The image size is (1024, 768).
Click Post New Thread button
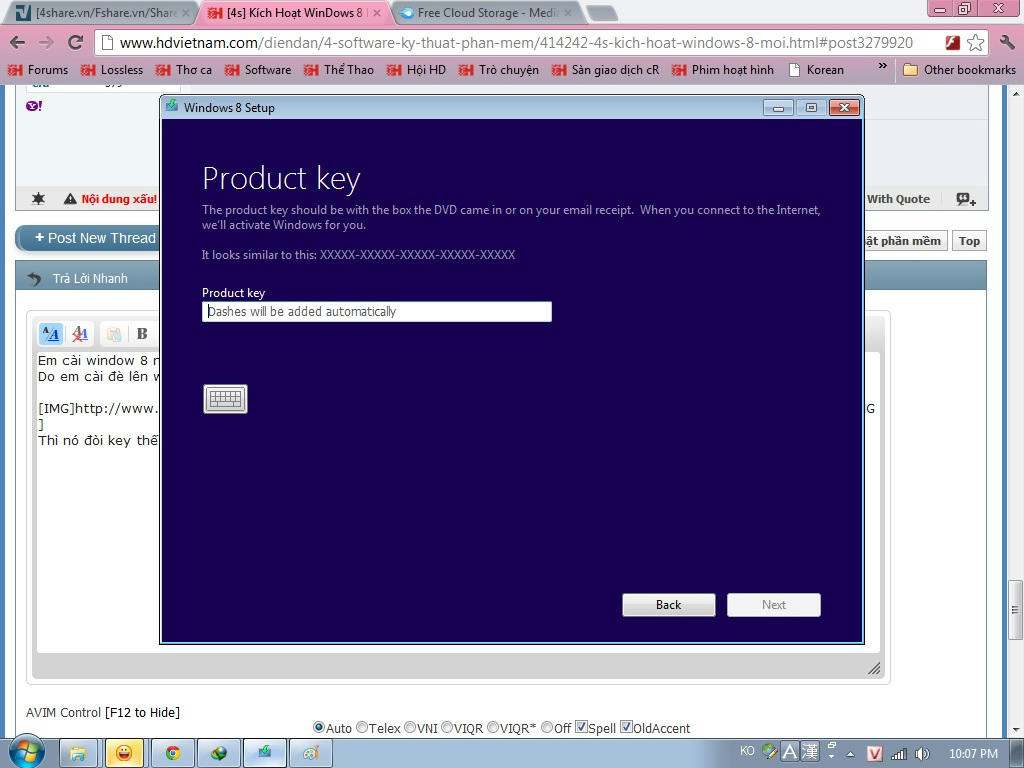(88, 238)
